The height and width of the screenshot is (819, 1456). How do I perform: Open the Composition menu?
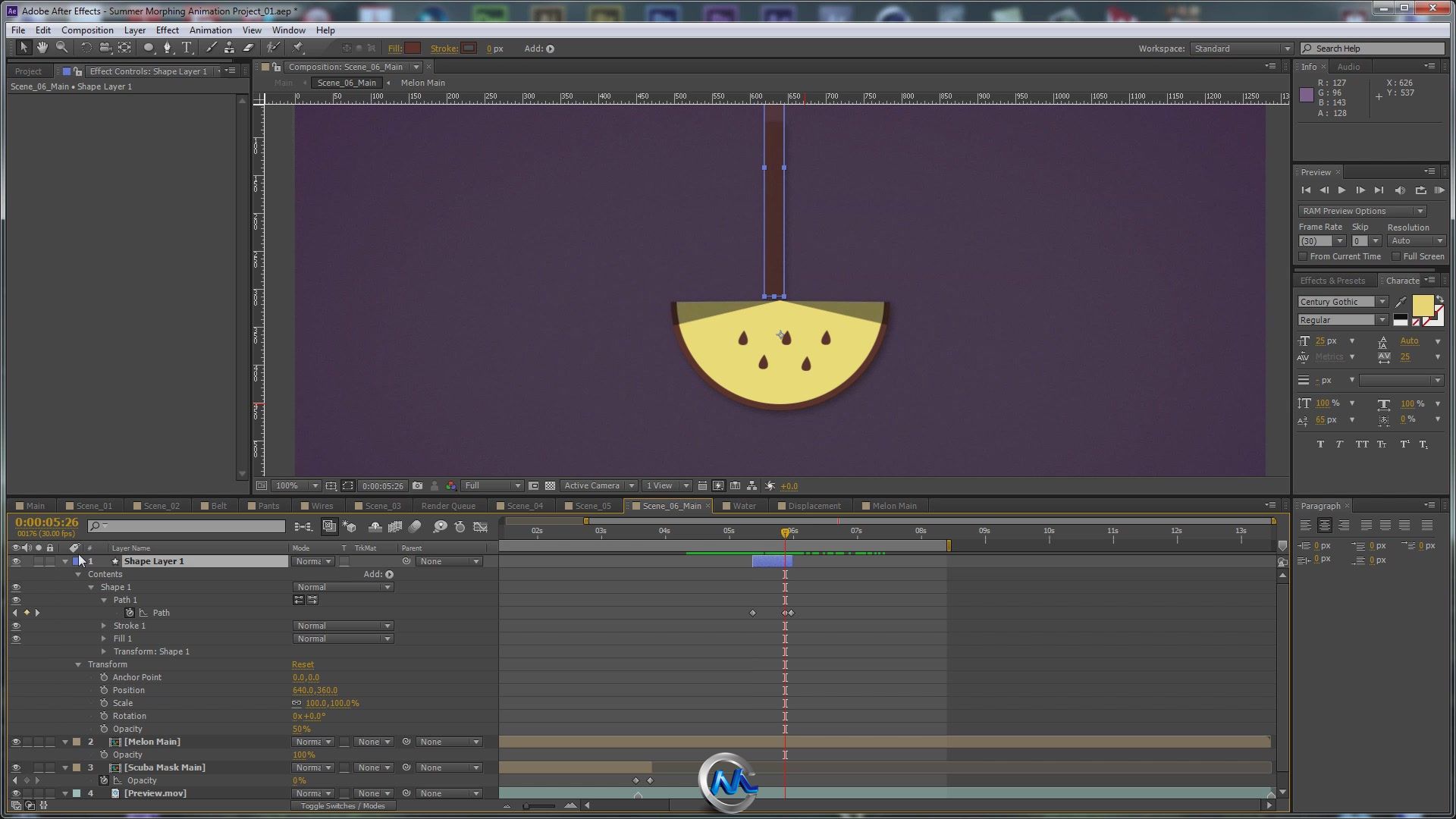click(87, 30)
